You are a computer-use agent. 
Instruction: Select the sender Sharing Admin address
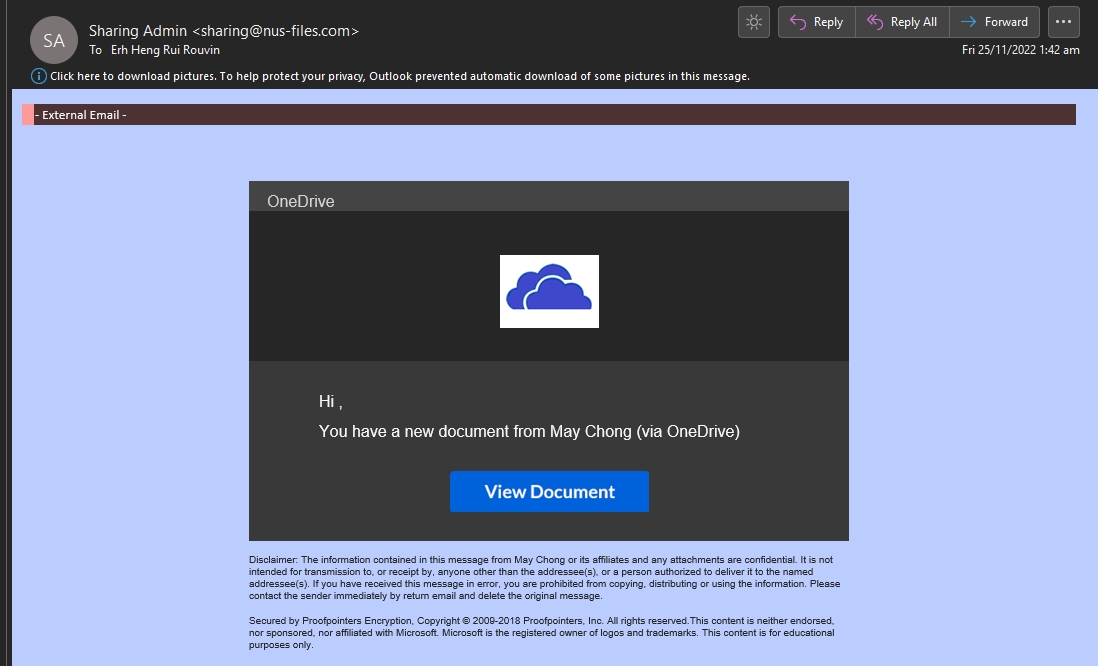[223, 31]
